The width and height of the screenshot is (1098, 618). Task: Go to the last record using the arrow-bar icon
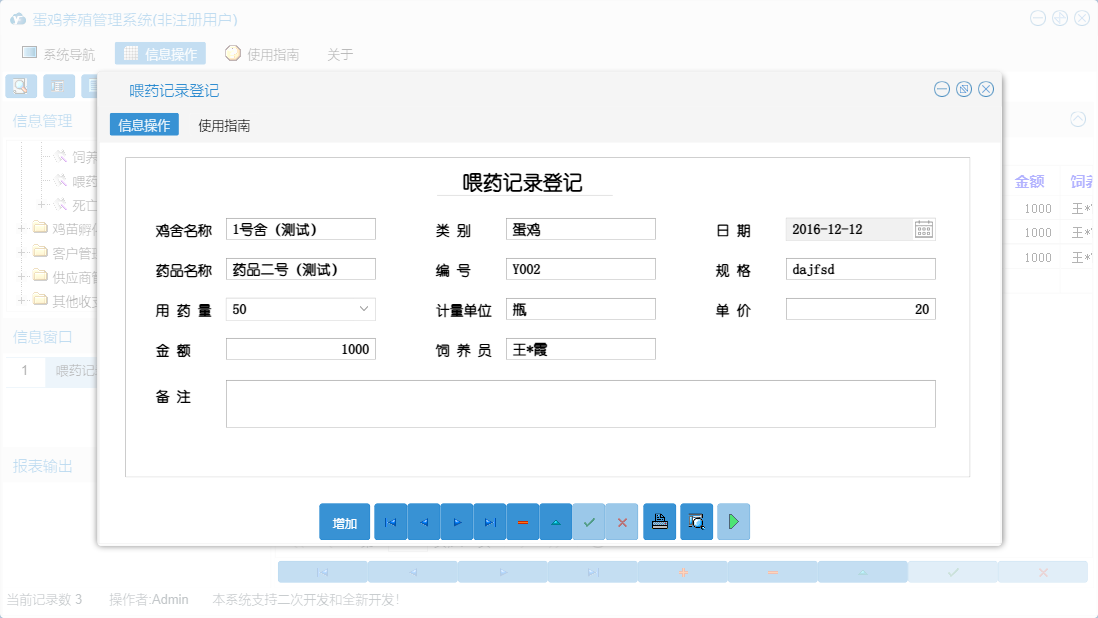[489, 521]
